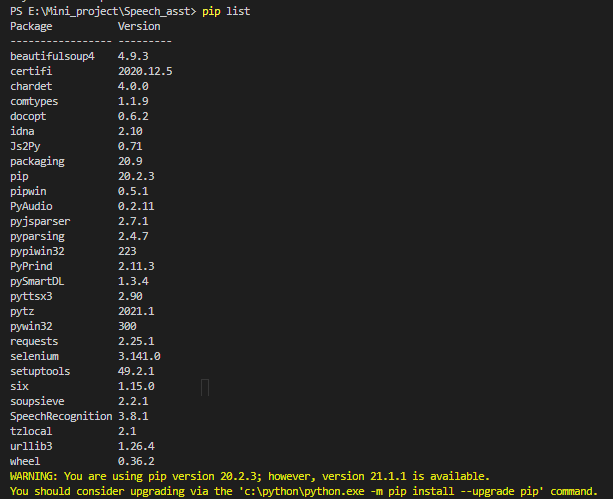The image size is (613, 499).
Task: Click the pywin32 package name
Action: click(x=31, y=327)
